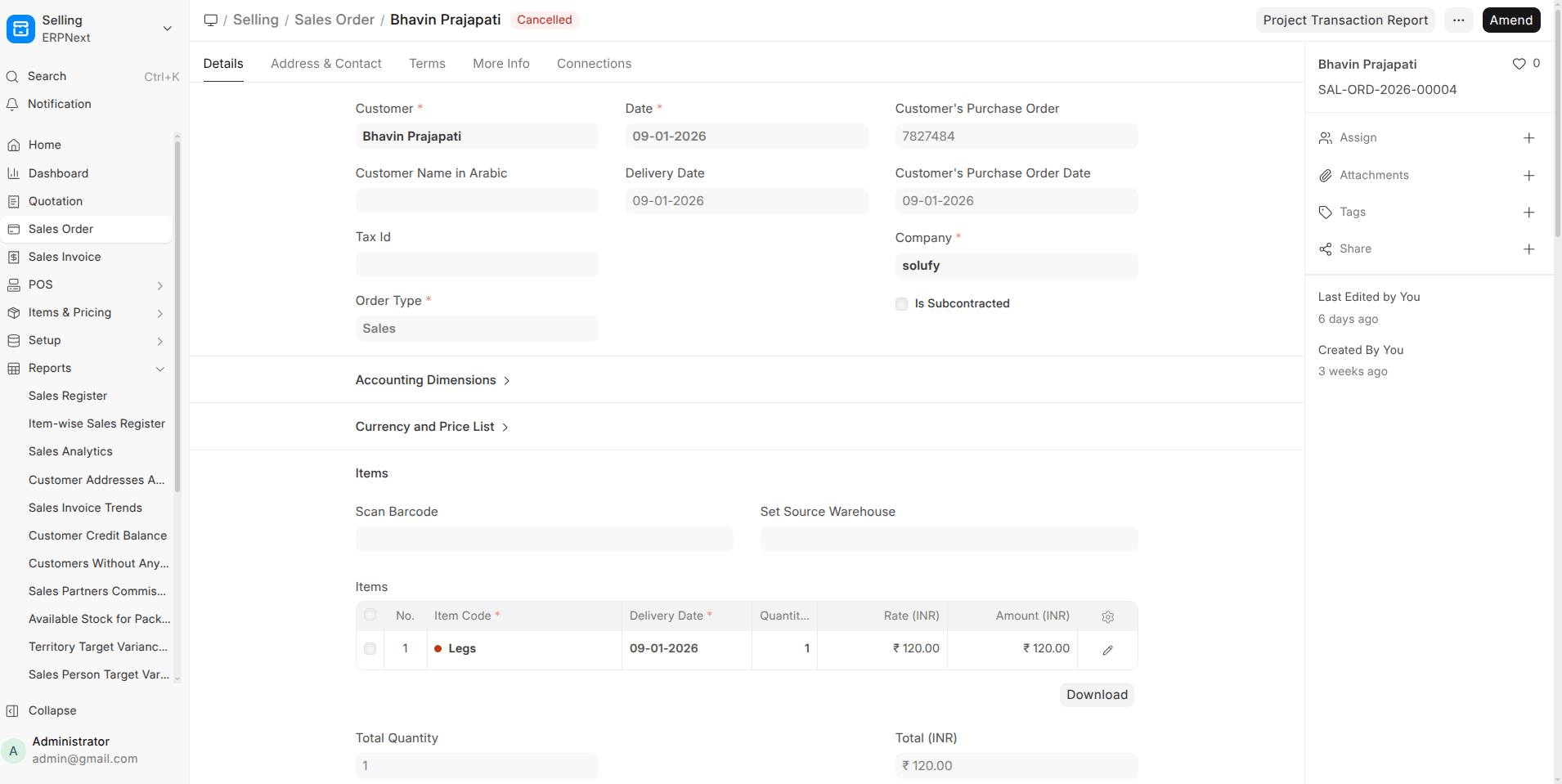Toggle the Is Subcontracted checkbox
The image size is (1562, 784).
[901, 304]
